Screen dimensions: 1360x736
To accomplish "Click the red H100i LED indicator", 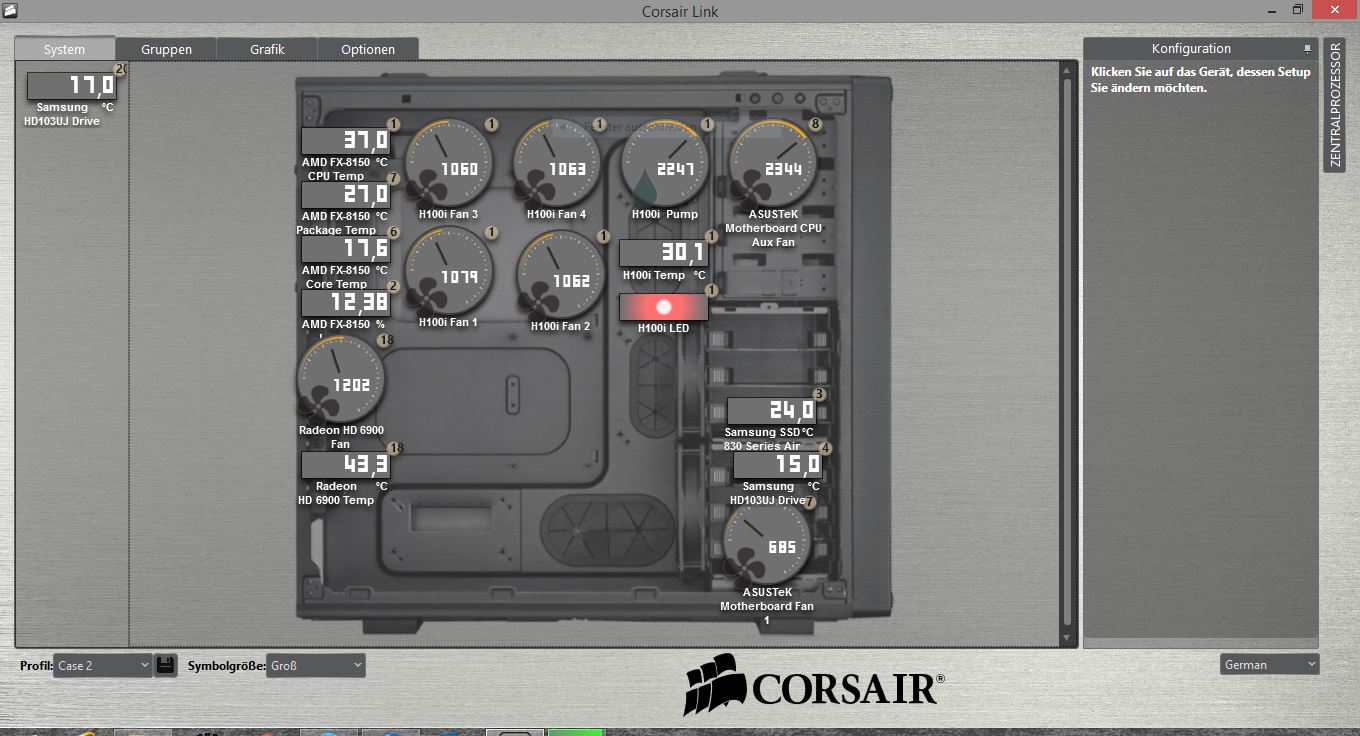I will pos(663,307).
